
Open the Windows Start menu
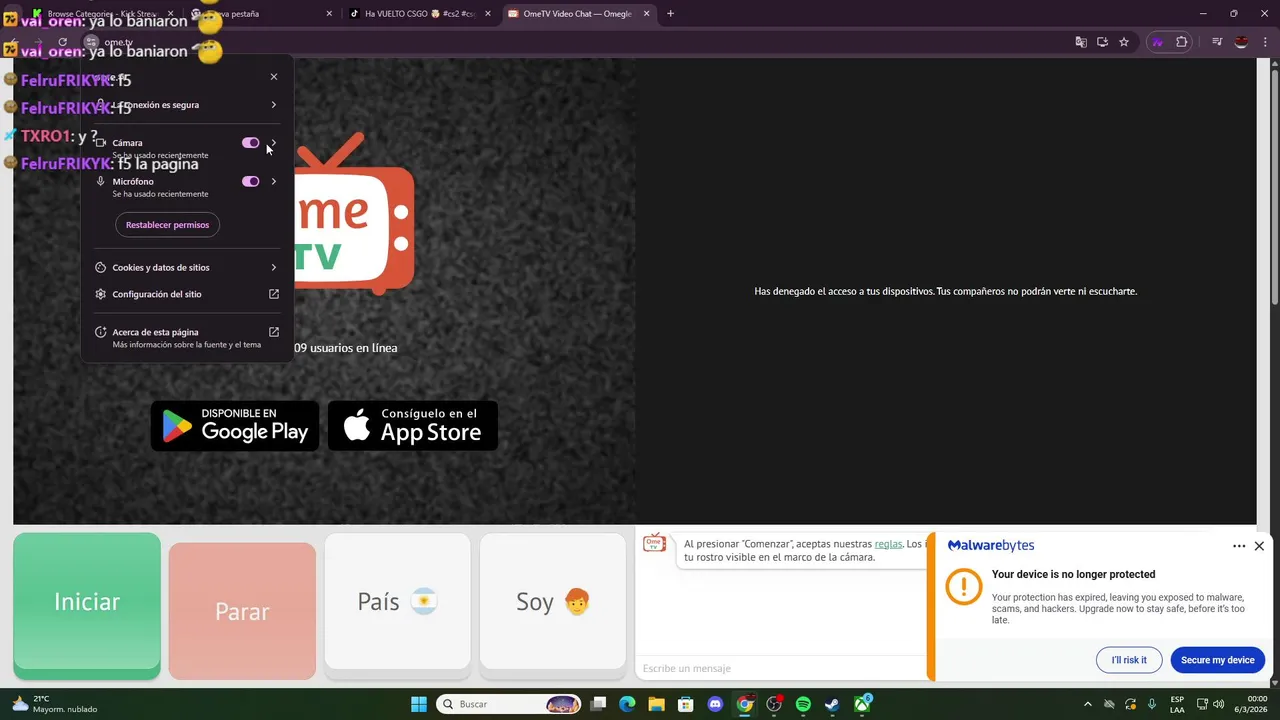tap(419, 704)
